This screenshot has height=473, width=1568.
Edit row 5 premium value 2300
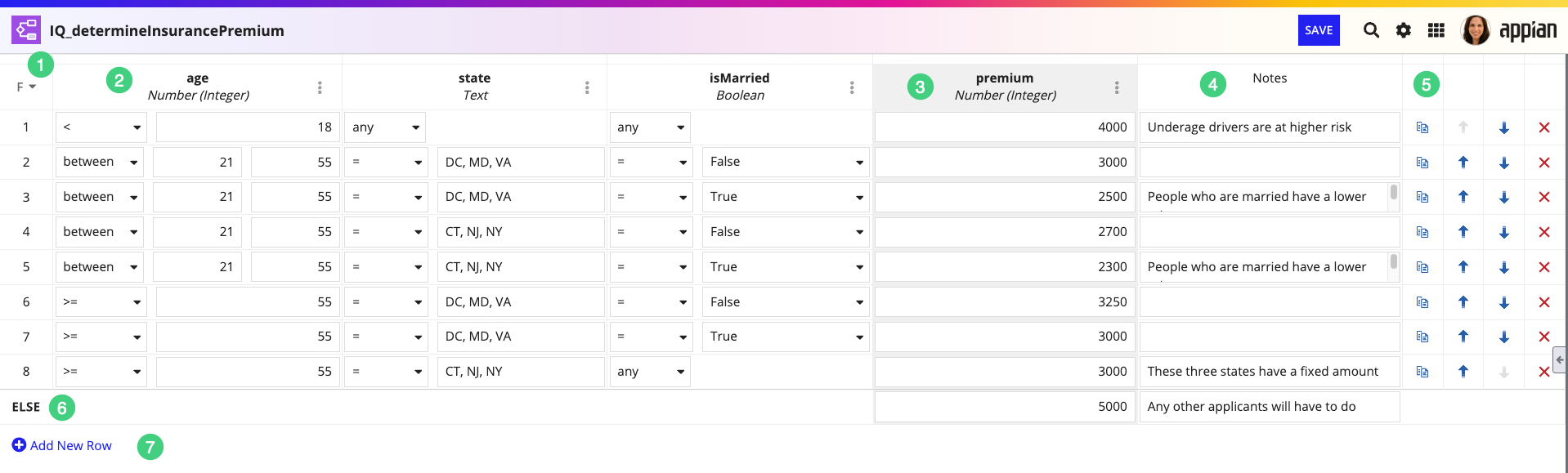[x=1005, y=267]
